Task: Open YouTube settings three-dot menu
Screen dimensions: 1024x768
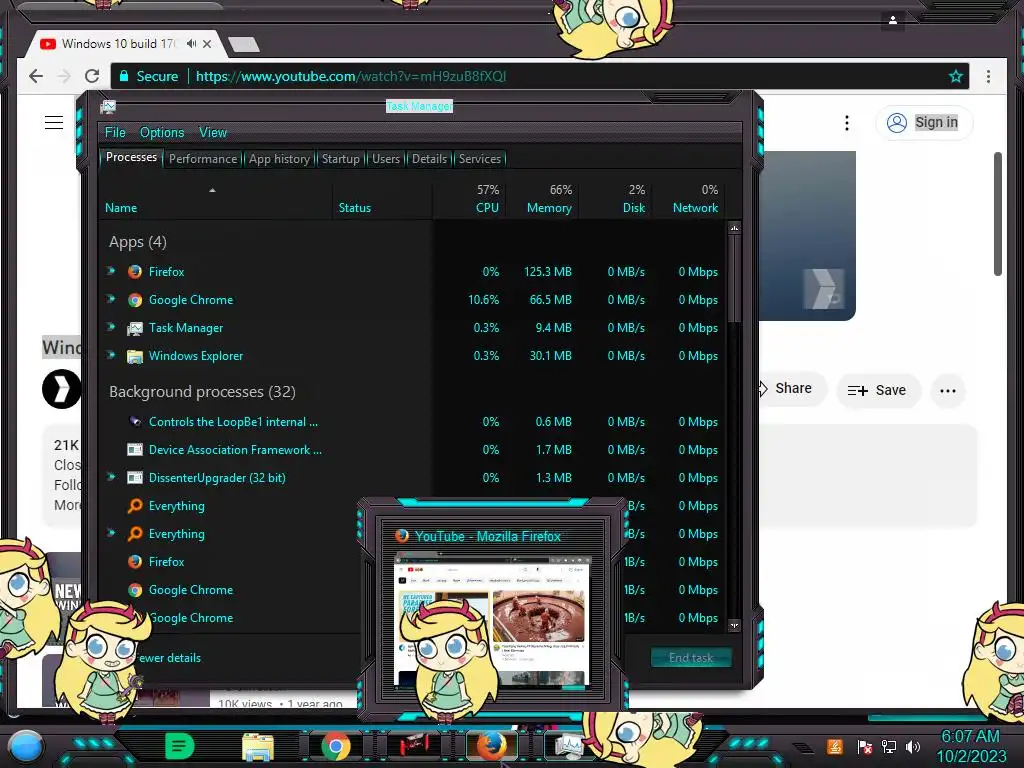Action: [846, 123]
